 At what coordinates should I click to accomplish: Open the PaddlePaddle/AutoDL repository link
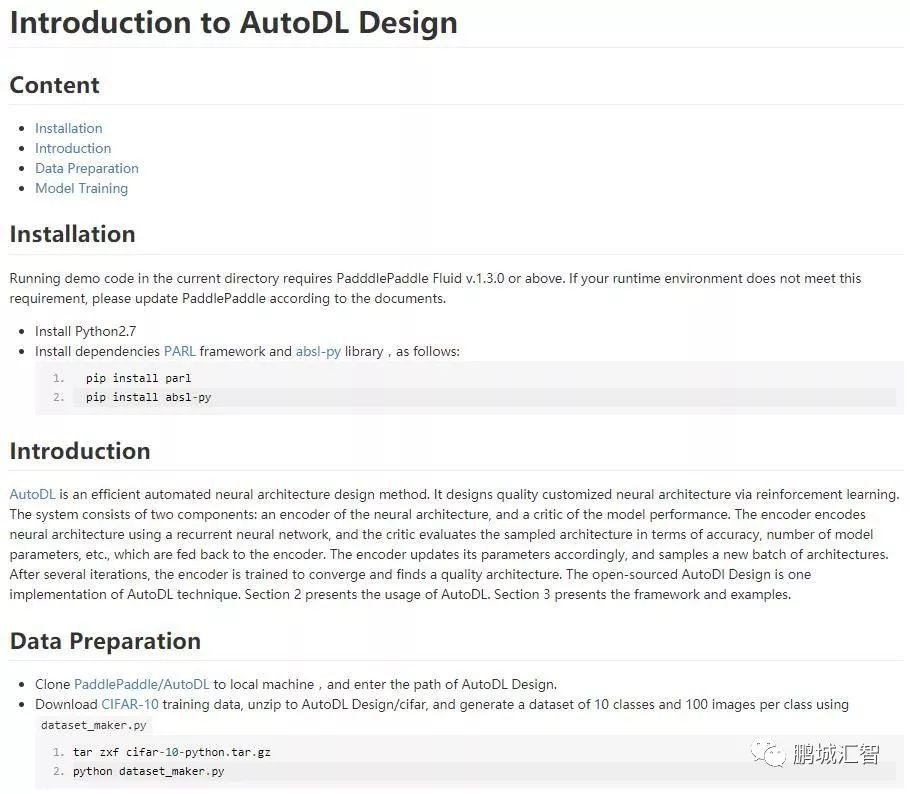coord(142,684)
